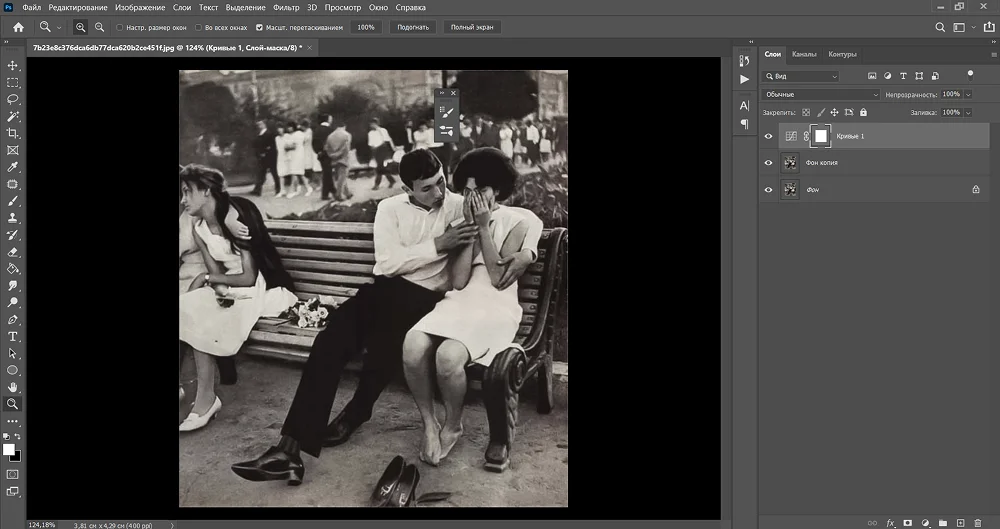
Task: Open the History panel icon
Action: click(744, 61)
